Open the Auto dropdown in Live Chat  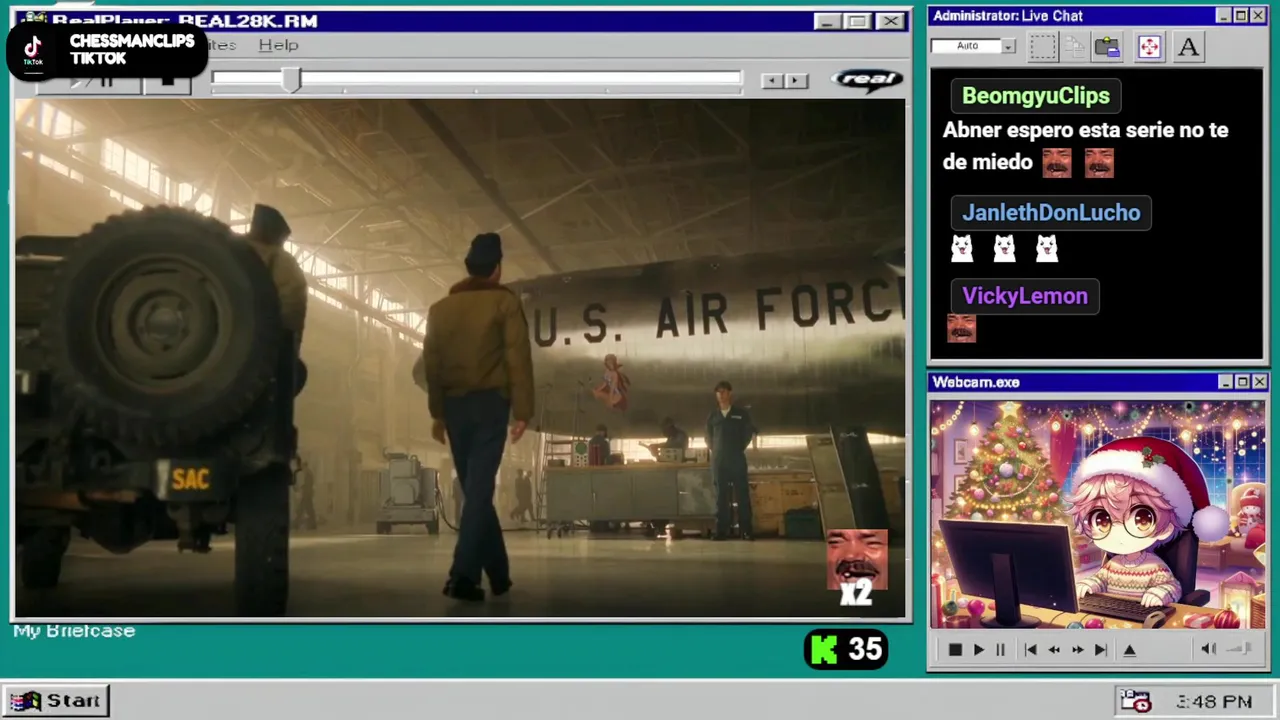[1008, 46]
